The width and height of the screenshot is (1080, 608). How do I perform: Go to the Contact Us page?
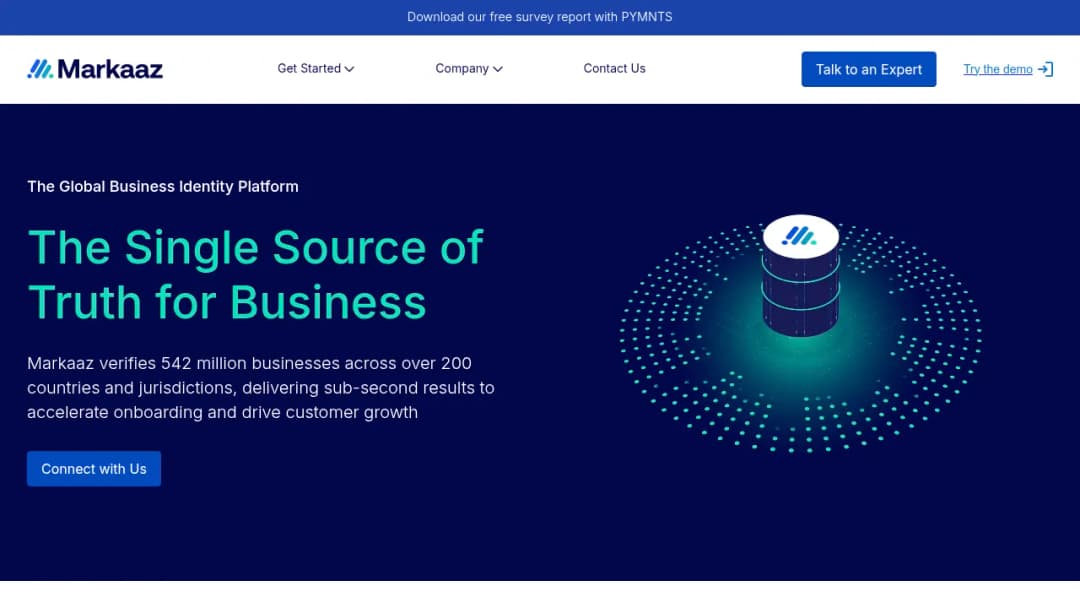[x=614, y=68]
